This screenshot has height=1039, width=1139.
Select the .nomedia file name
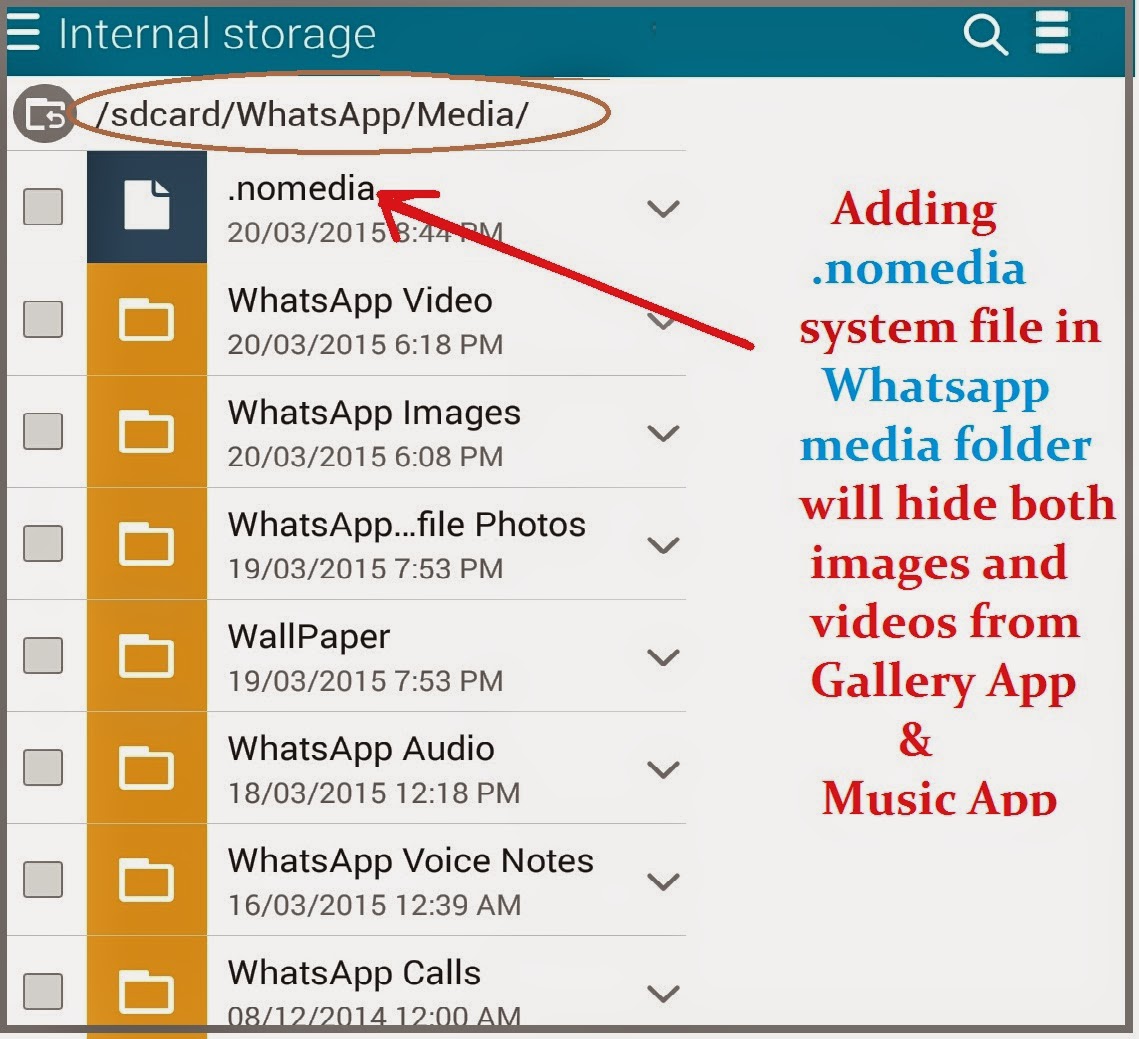(301, 189)
